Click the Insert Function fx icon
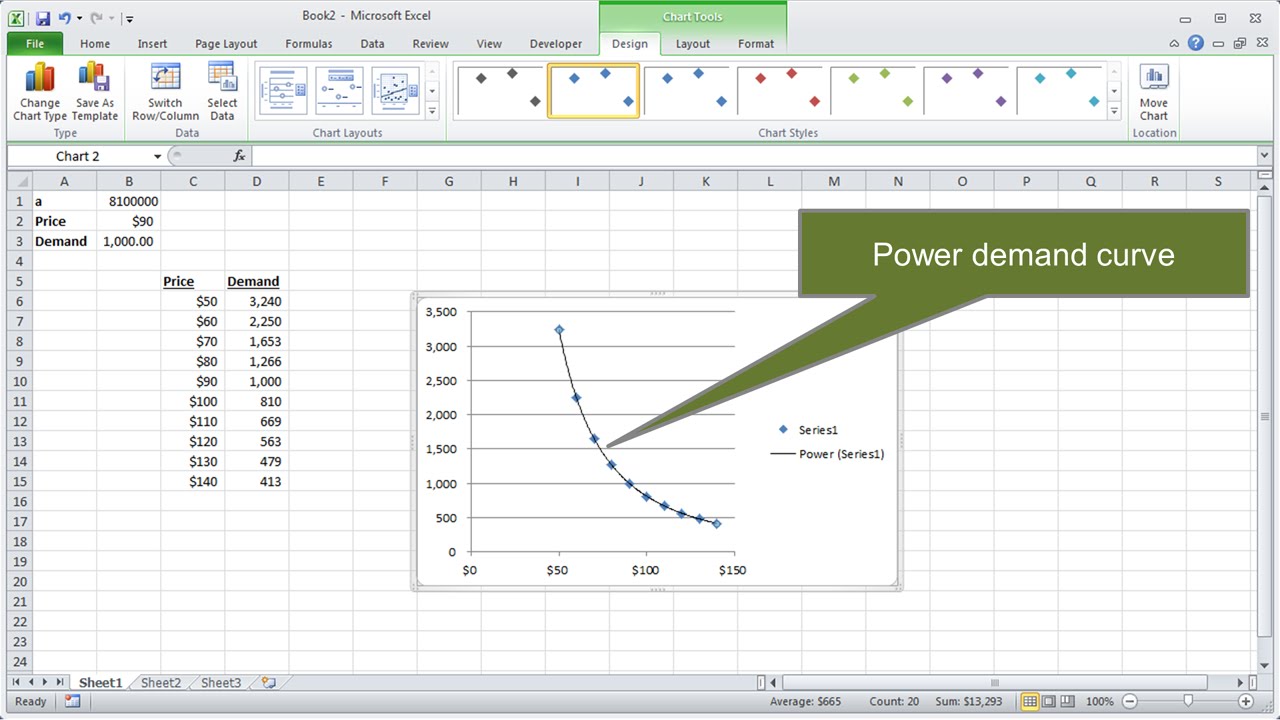The width and height of the screenshot is (1280, 720). pyautogui.click(x=239, y=156)
